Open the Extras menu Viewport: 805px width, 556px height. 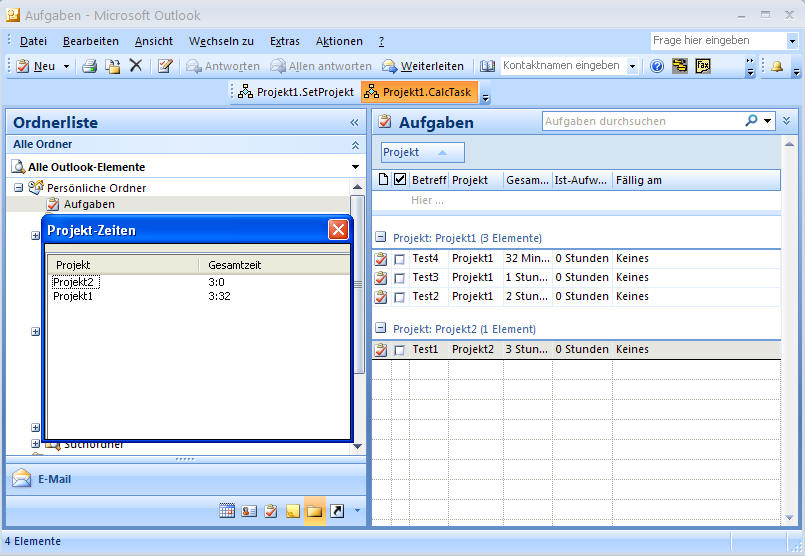[x=284, y=41]
